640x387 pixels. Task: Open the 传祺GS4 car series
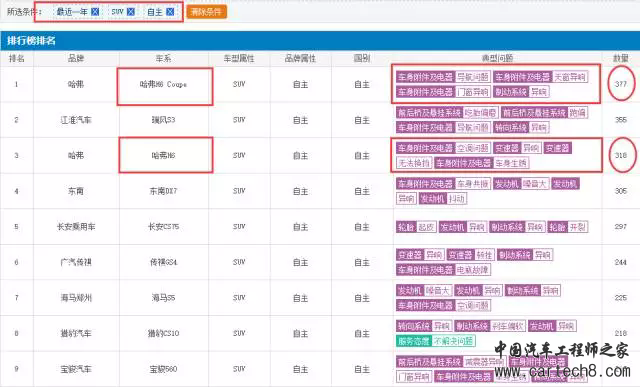tap(163, 262)
